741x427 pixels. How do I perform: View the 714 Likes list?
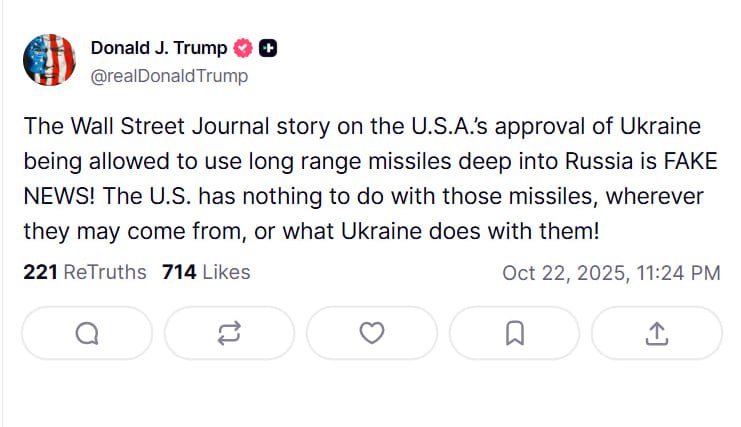click(206, 272)
